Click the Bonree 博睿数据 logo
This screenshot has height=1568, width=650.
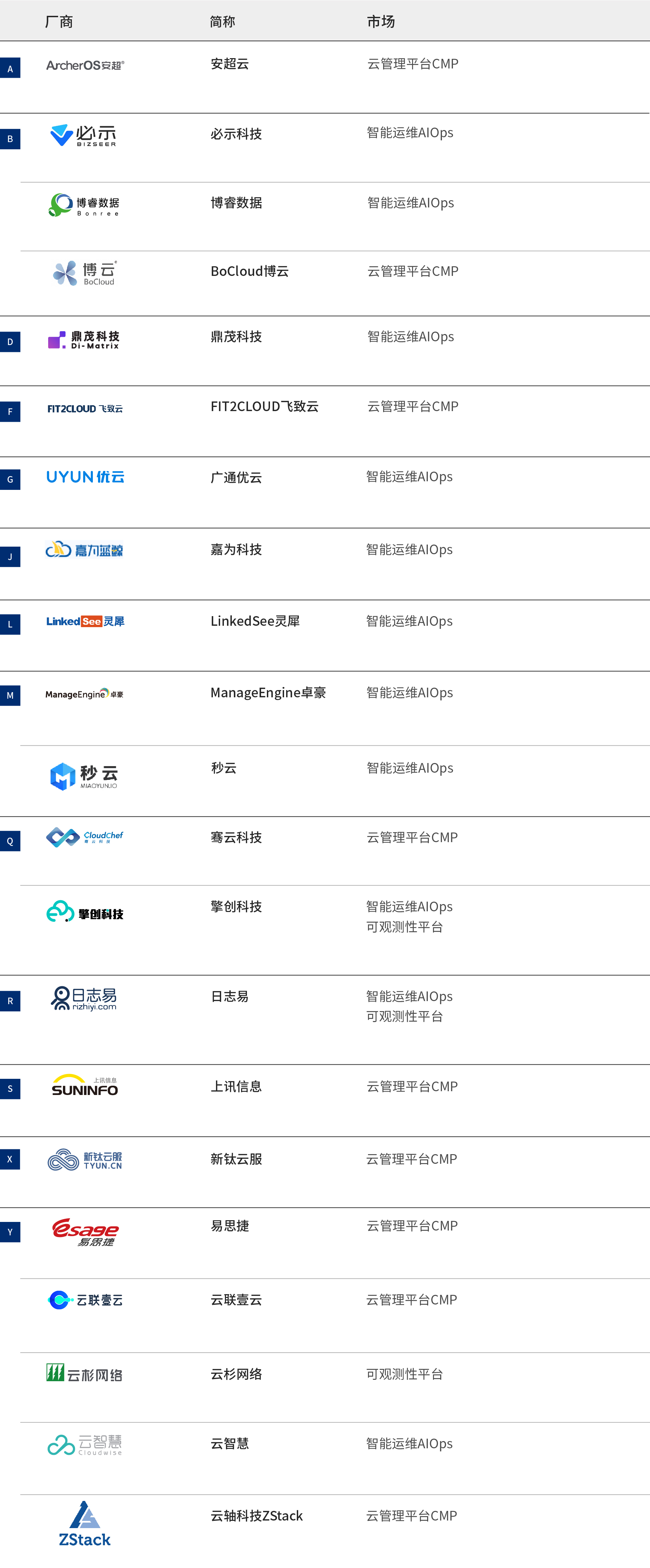click(84, 205)
